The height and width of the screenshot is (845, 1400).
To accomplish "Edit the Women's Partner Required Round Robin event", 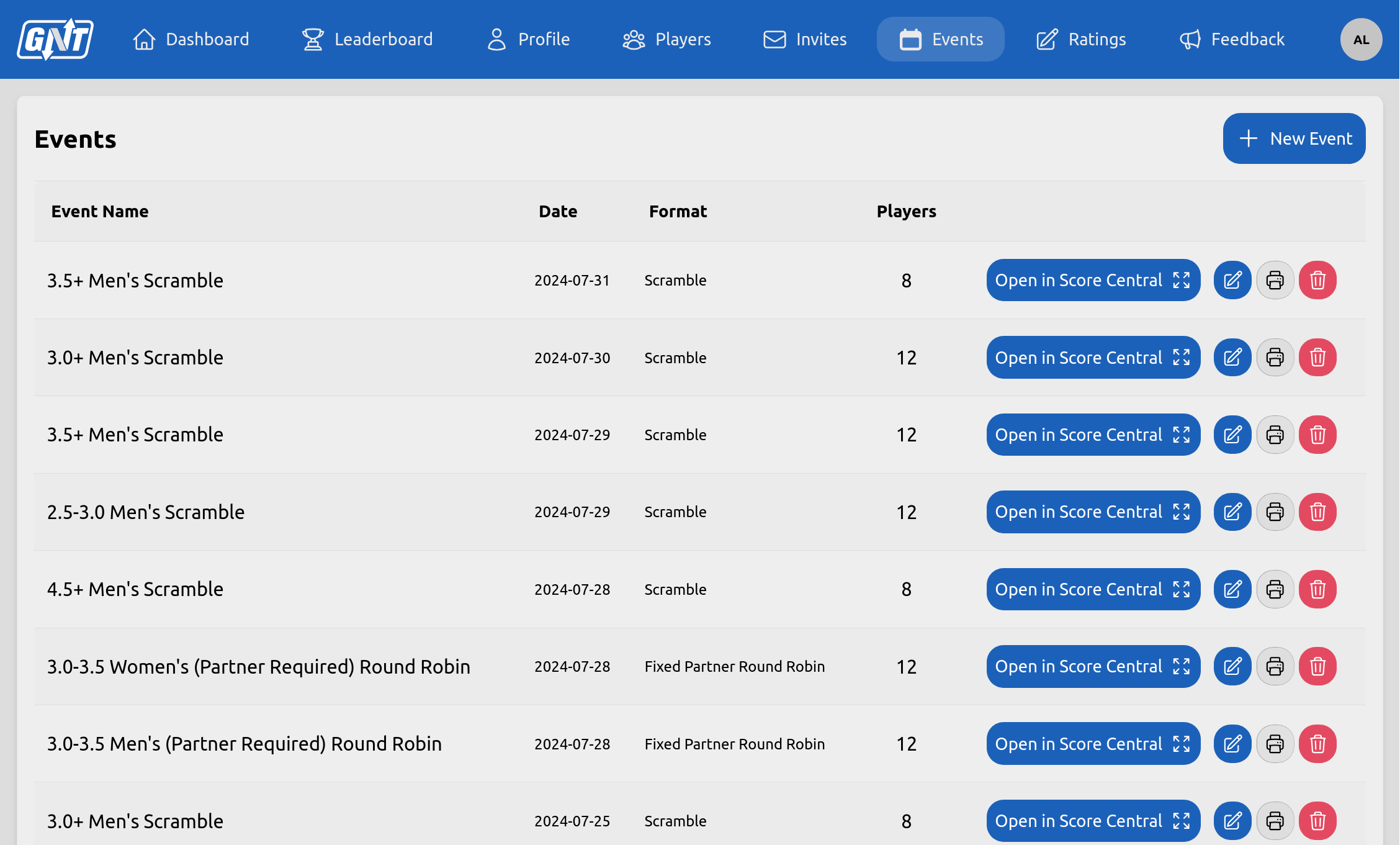I will pyautogui.click(x=1232, y=666).
